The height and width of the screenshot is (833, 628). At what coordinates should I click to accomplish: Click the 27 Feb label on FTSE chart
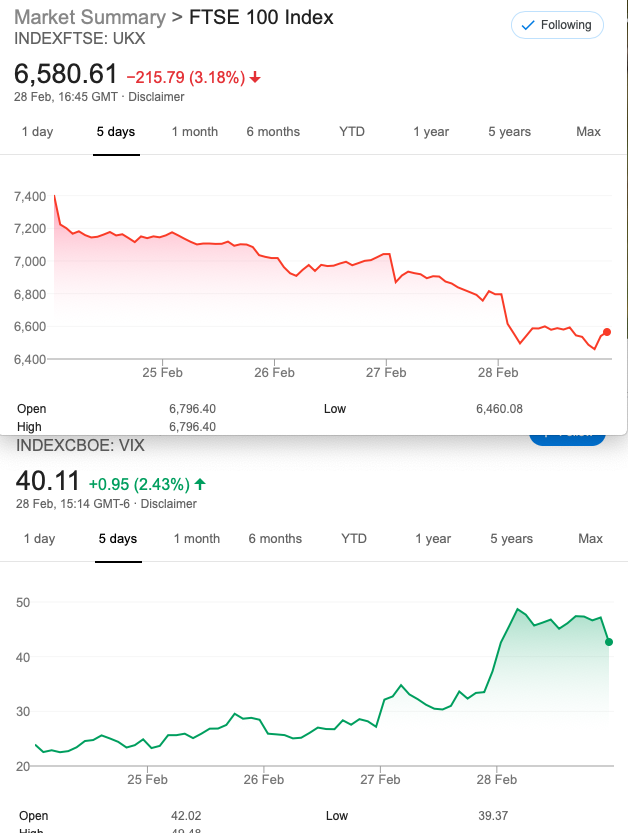point(386,373)
